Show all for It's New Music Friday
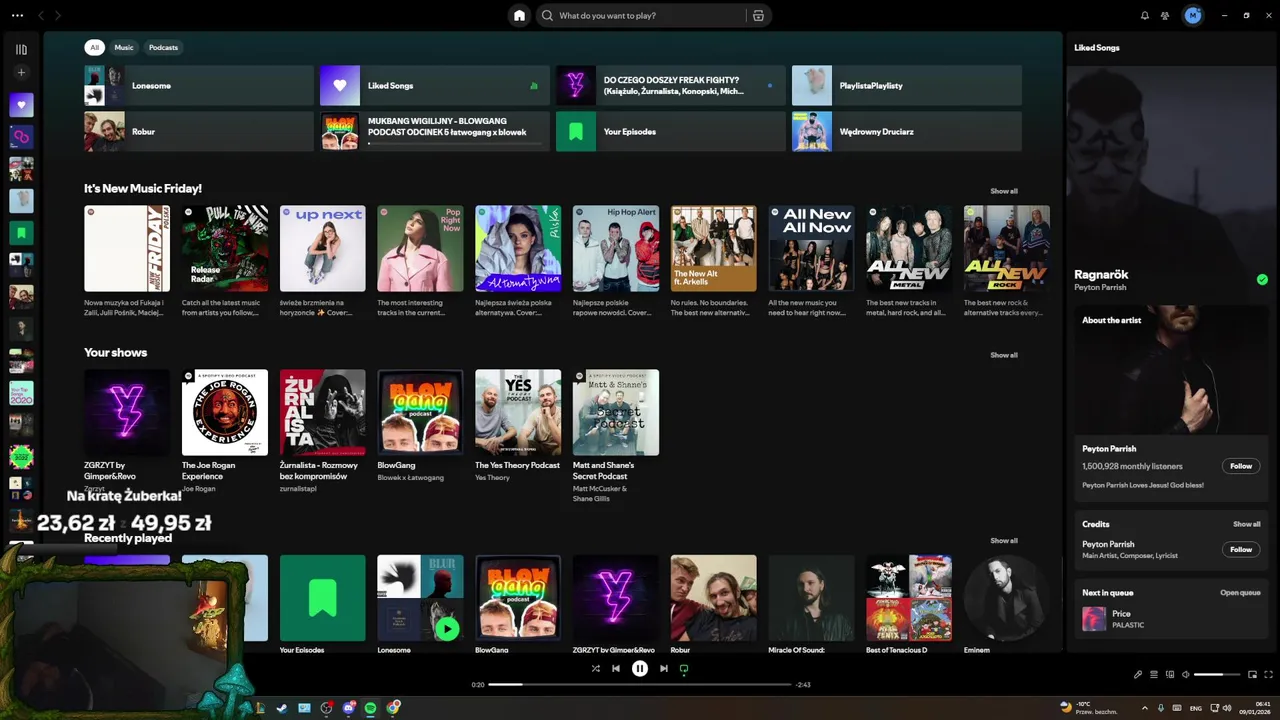 click(1004, 191)
